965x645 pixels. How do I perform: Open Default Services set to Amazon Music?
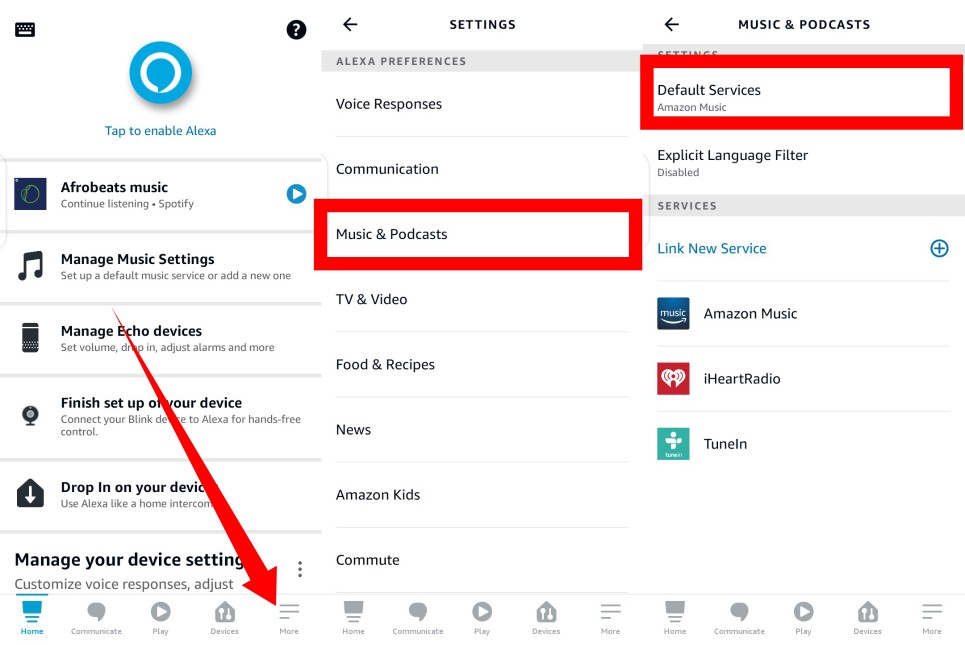[803, 92]
